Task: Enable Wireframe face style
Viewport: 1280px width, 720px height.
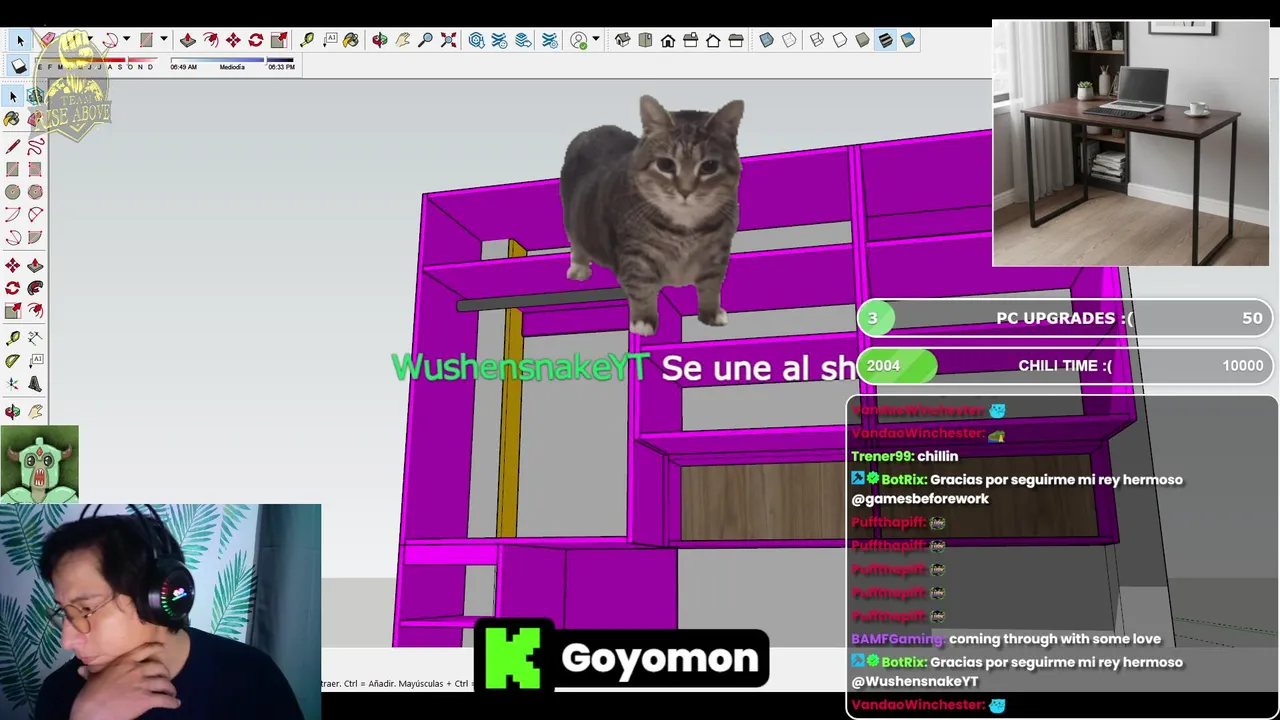Action: (x=817, y=40)
